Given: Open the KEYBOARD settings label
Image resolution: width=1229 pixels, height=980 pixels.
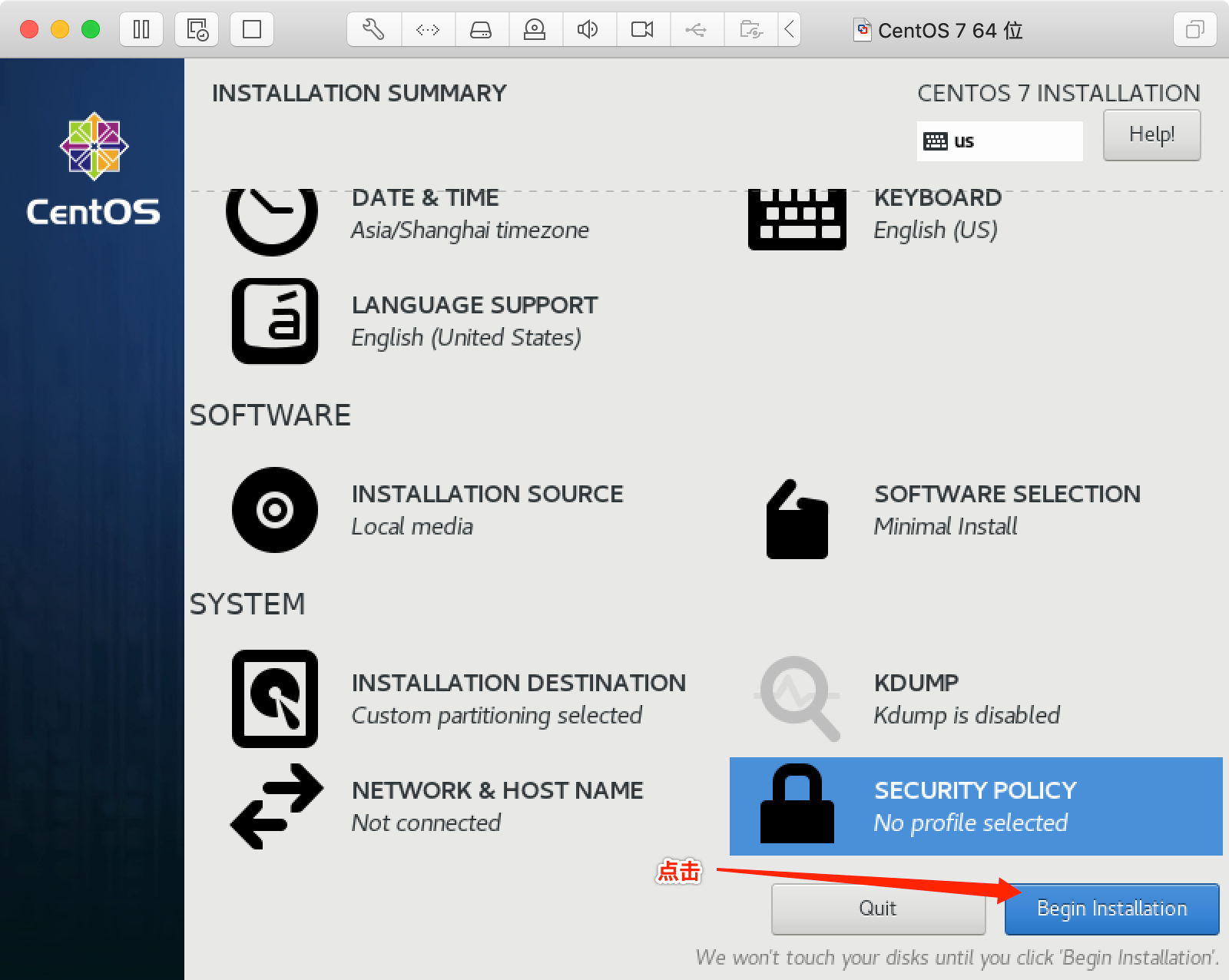Looking at the screenshot, I should click(x=938, y=198).
